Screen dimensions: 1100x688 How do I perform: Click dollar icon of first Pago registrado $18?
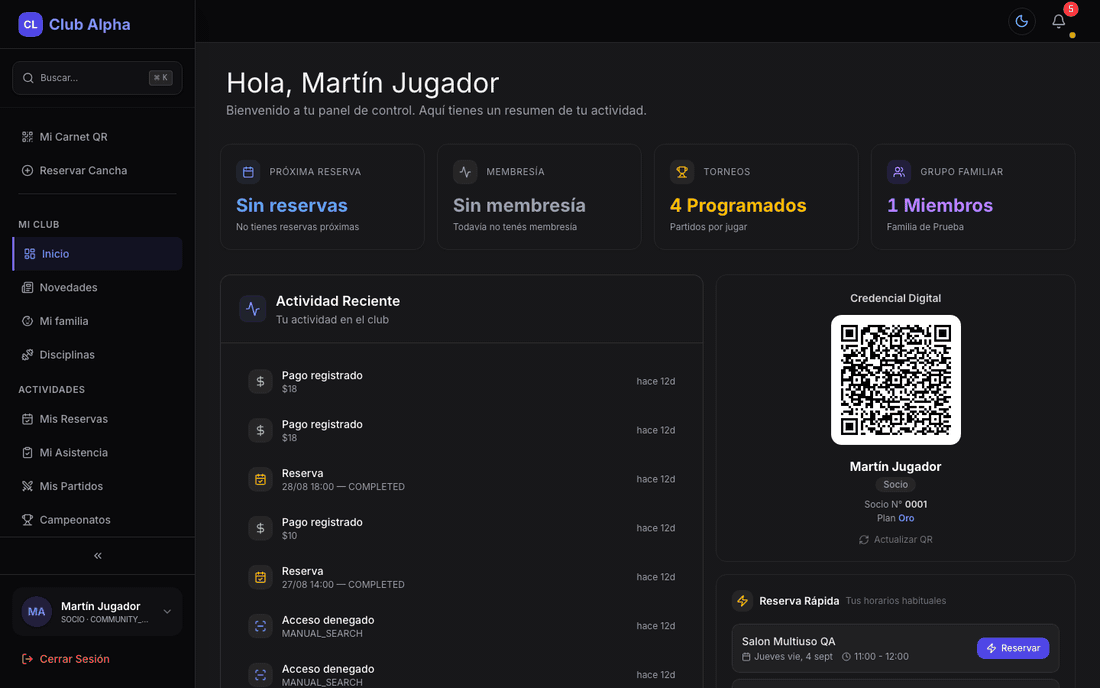coord(260,382)
